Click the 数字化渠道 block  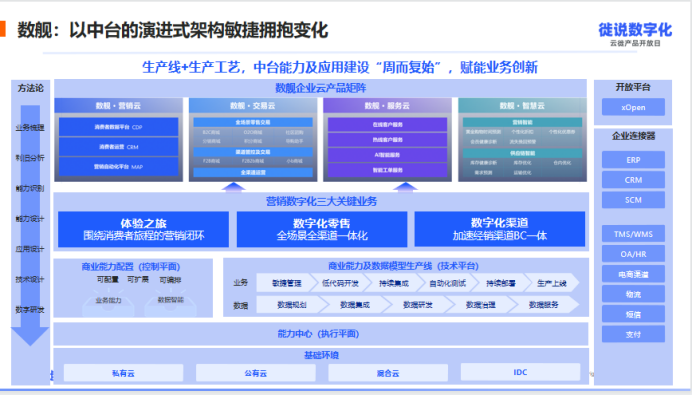click(x=500, y=229)
